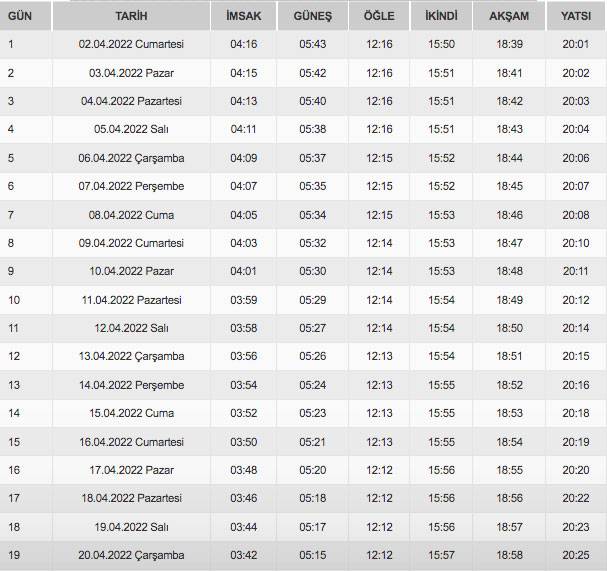Screen dimensions: 607x571
Task: Select the date 02.04.2022 Cumartesi
Action: [x=131, y=44]
